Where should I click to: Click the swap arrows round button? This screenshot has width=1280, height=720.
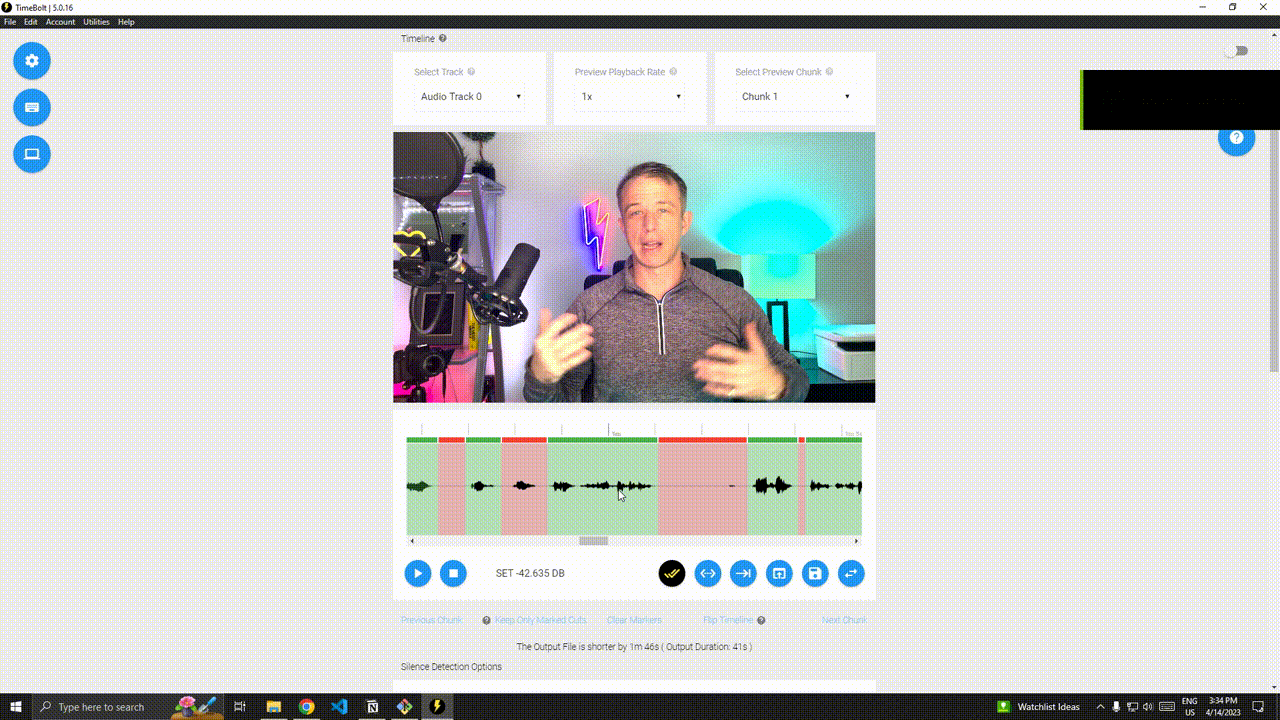point(851,573)
